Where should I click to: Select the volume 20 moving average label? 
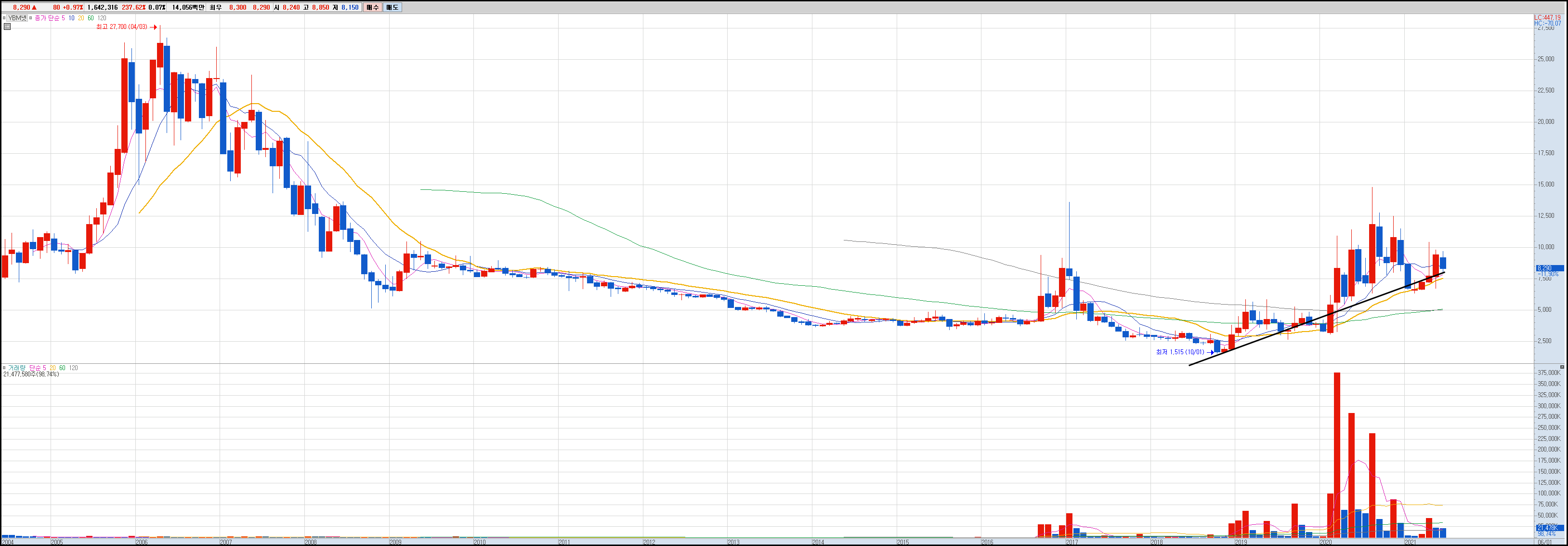pos(52,368)
